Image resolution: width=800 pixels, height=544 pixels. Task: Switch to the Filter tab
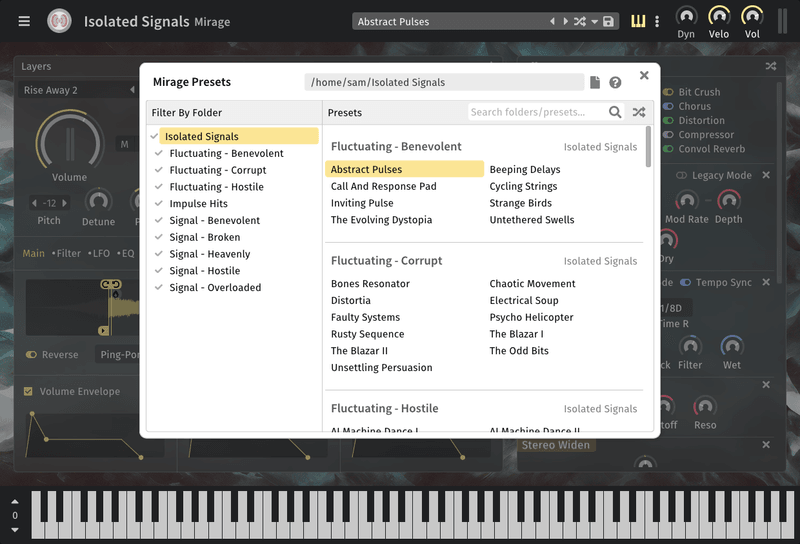click(67, 253)
